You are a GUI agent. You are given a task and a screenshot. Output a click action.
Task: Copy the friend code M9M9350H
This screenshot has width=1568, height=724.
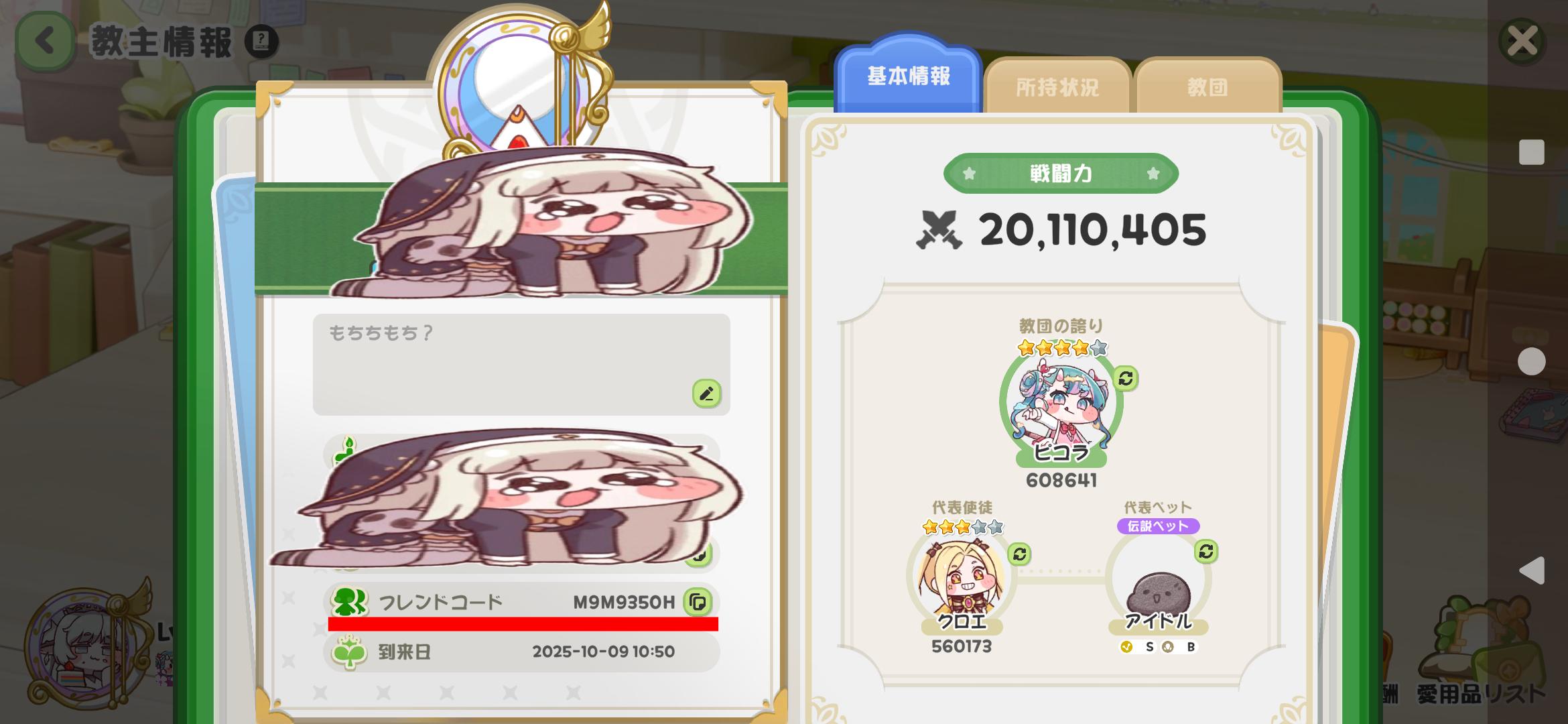point(698,602)
